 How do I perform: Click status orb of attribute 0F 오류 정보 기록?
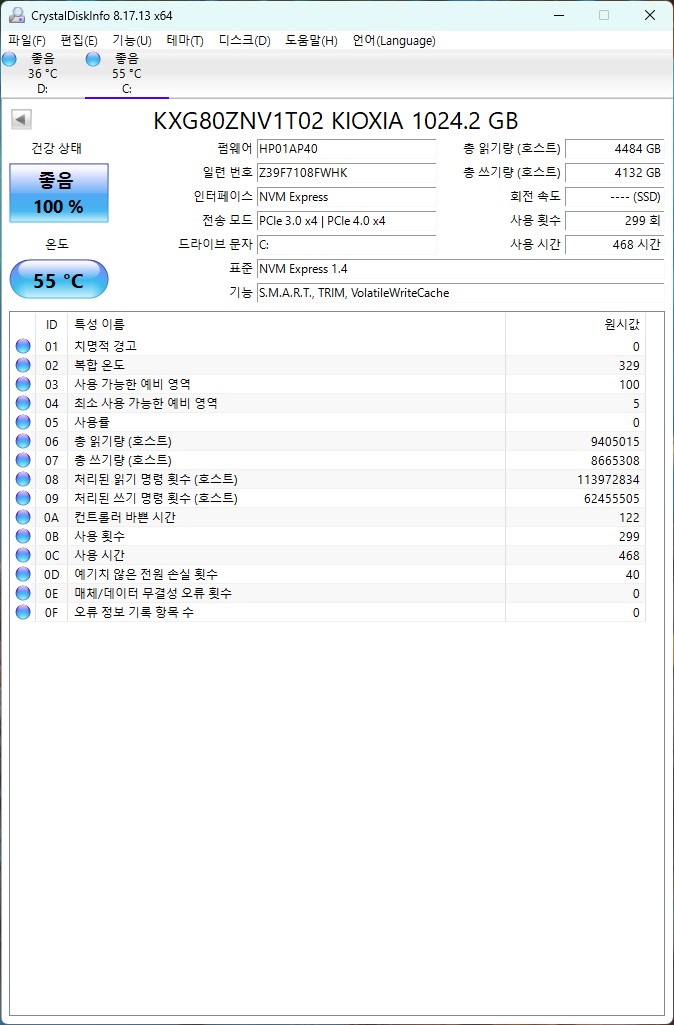pos(23,612)
